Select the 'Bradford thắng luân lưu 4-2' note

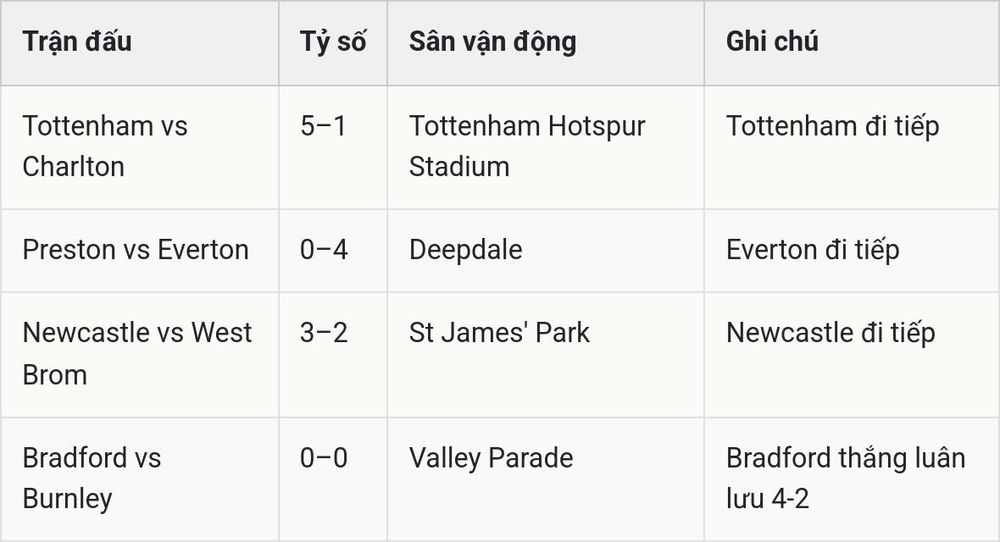click(x=846, y=478)
